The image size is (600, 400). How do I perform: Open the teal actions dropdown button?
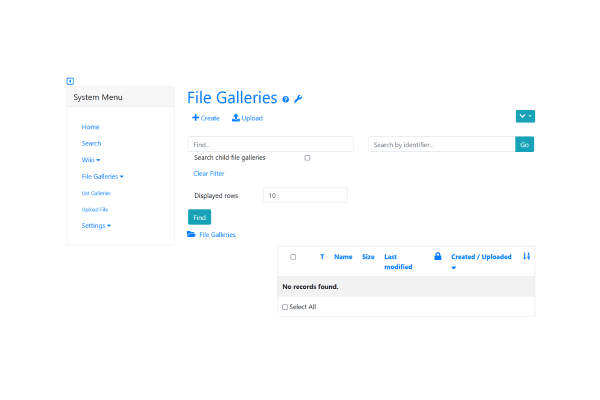click(525, 116)
